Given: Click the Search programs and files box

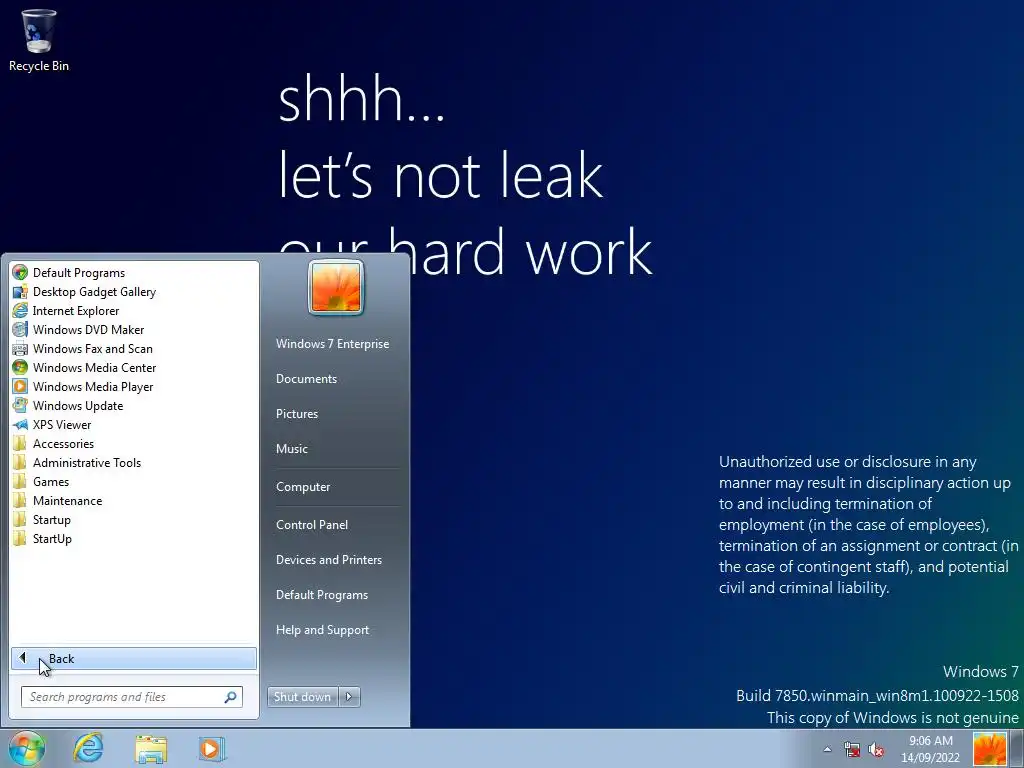Looking at the screenshot, I should tap(131, 697).
